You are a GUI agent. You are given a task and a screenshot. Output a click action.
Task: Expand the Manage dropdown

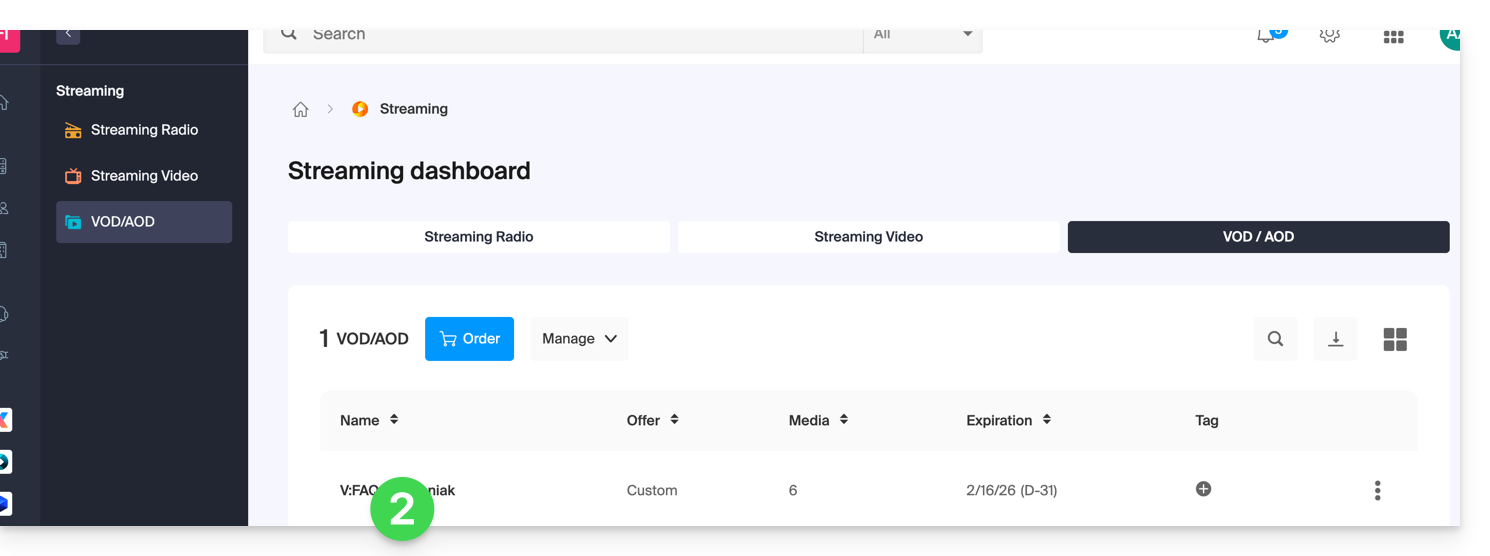point(579,339)
